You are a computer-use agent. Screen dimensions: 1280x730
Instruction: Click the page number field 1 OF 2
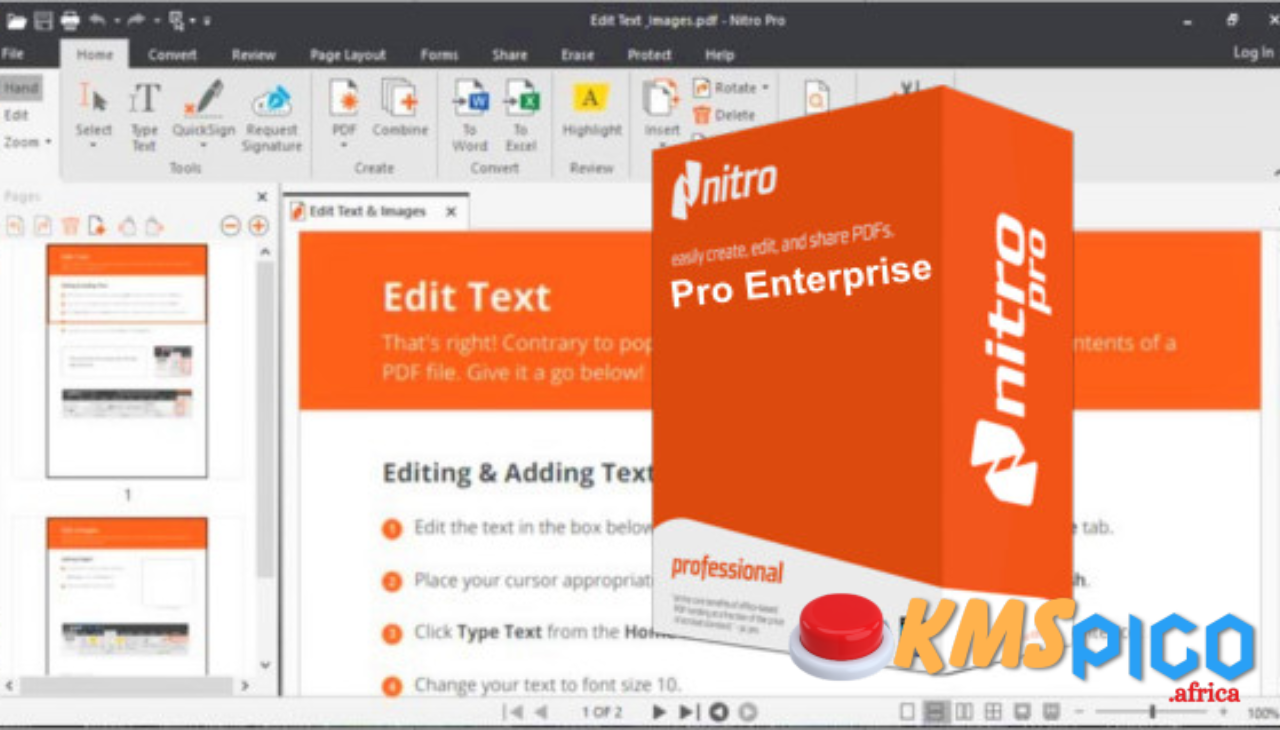pyautogui.click(x=602, y=712)
